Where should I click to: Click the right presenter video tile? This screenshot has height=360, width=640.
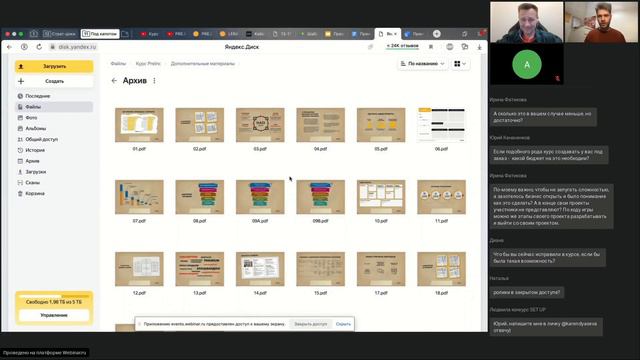coord(602,22)
